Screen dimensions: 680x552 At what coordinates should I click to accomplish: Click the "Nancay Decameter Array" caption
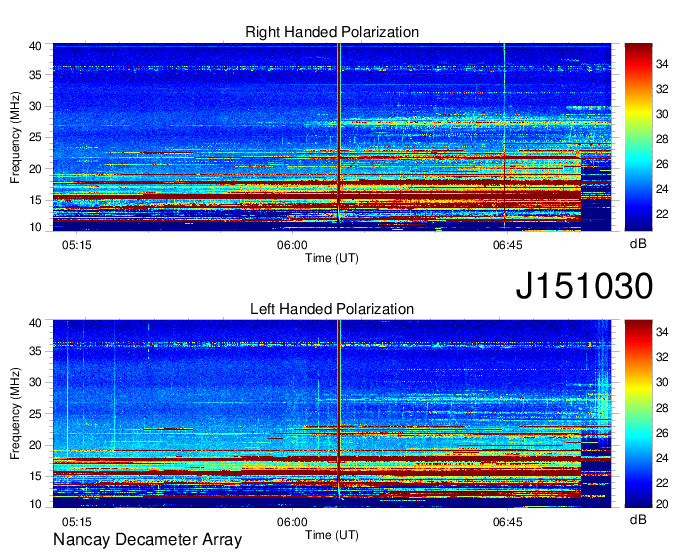click(x=147, y=540)
